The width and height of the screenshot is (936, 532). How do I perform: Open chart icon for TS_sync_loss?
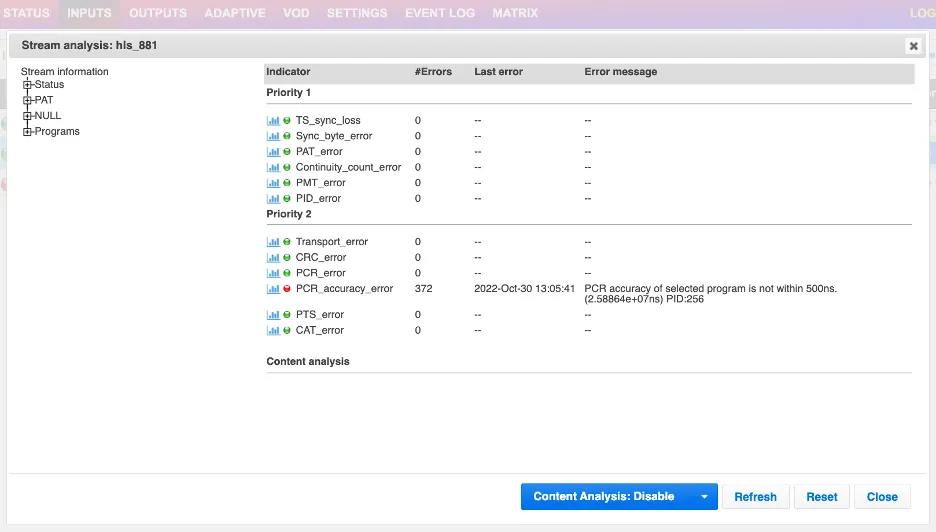[x=273, y=121]
